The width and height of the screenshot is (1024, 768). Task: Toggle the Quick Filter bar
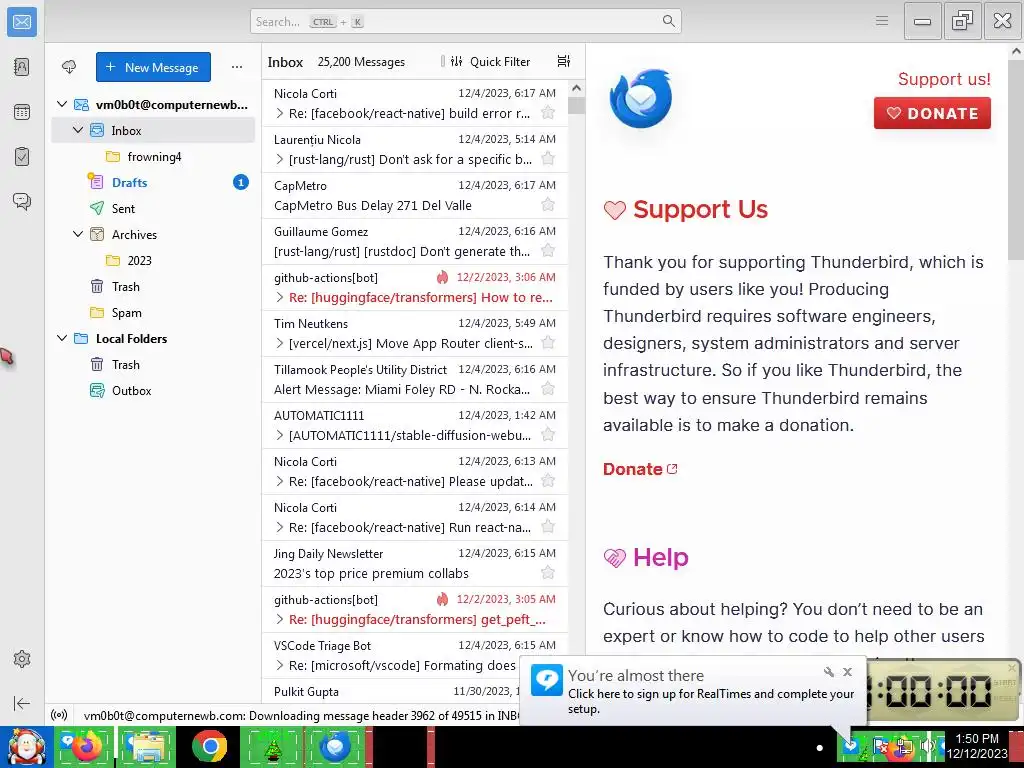[x=490, y=61]
